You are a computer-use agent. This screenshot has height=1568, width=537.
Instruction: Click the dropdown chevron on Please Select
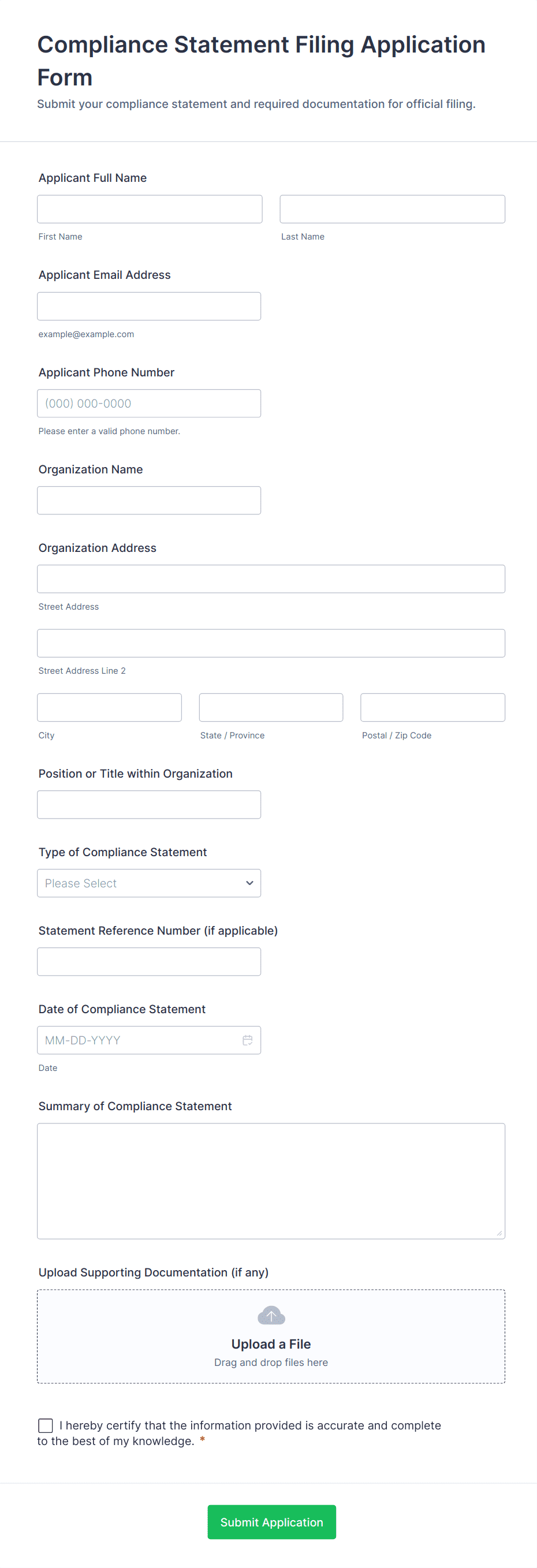[x=249, y=883]
